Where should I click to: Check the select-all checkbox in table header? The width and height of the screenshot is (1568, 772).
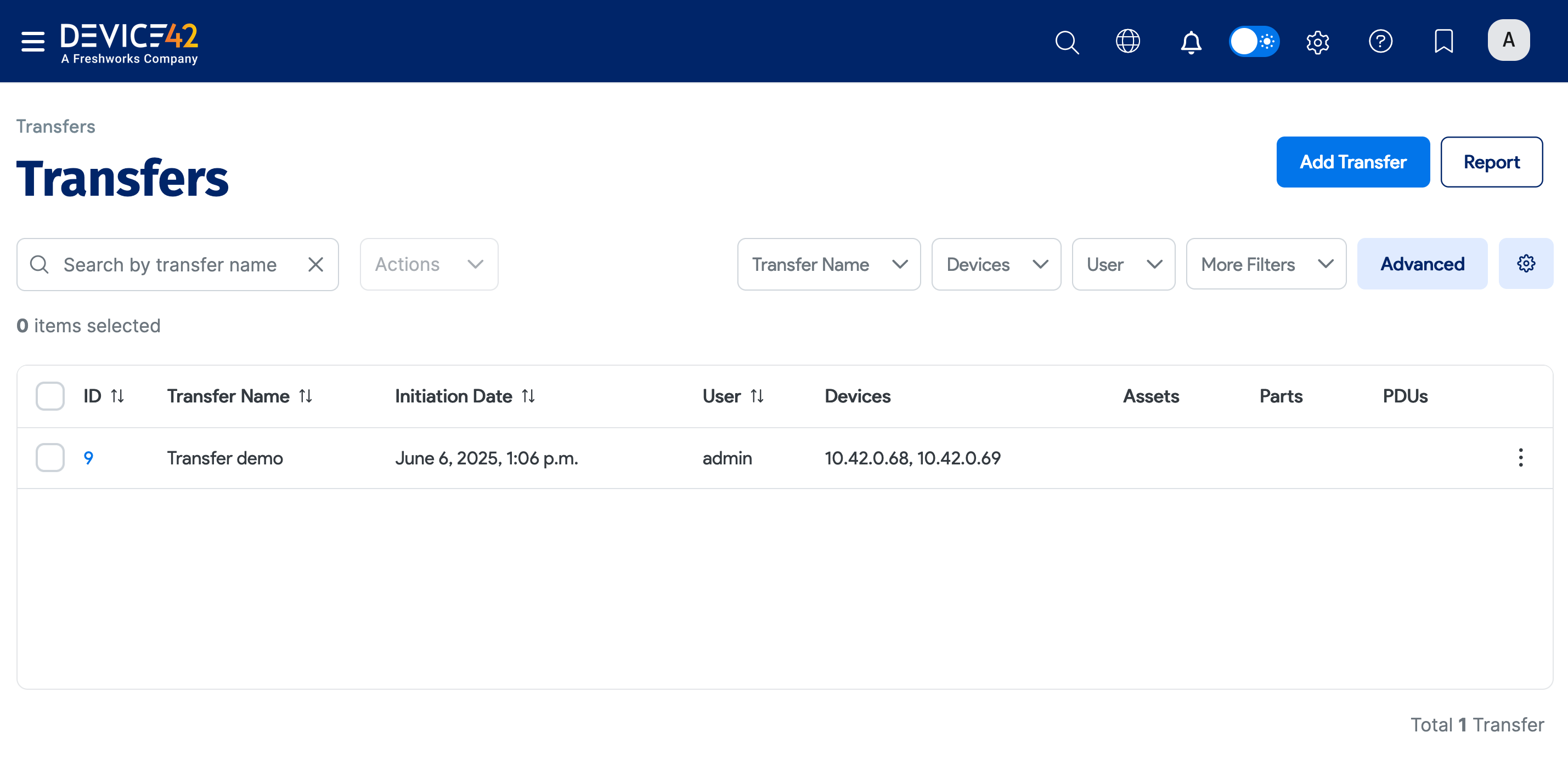(50, 395)
